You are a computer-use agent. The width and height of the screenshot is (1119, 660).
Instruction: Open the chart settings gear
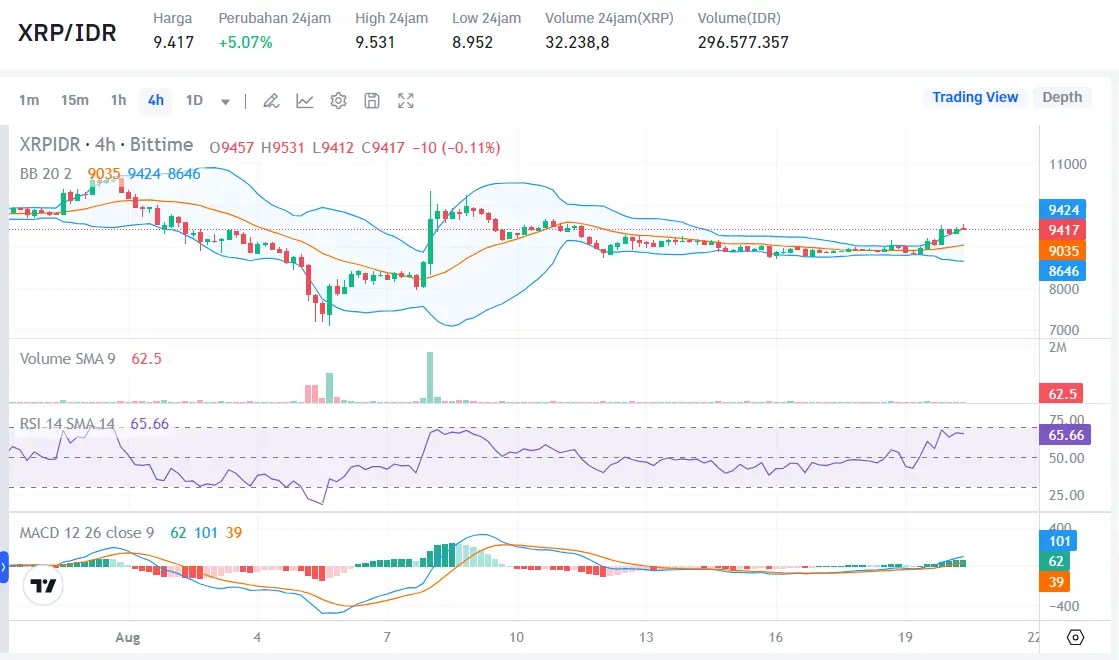[x=337, y=100]
